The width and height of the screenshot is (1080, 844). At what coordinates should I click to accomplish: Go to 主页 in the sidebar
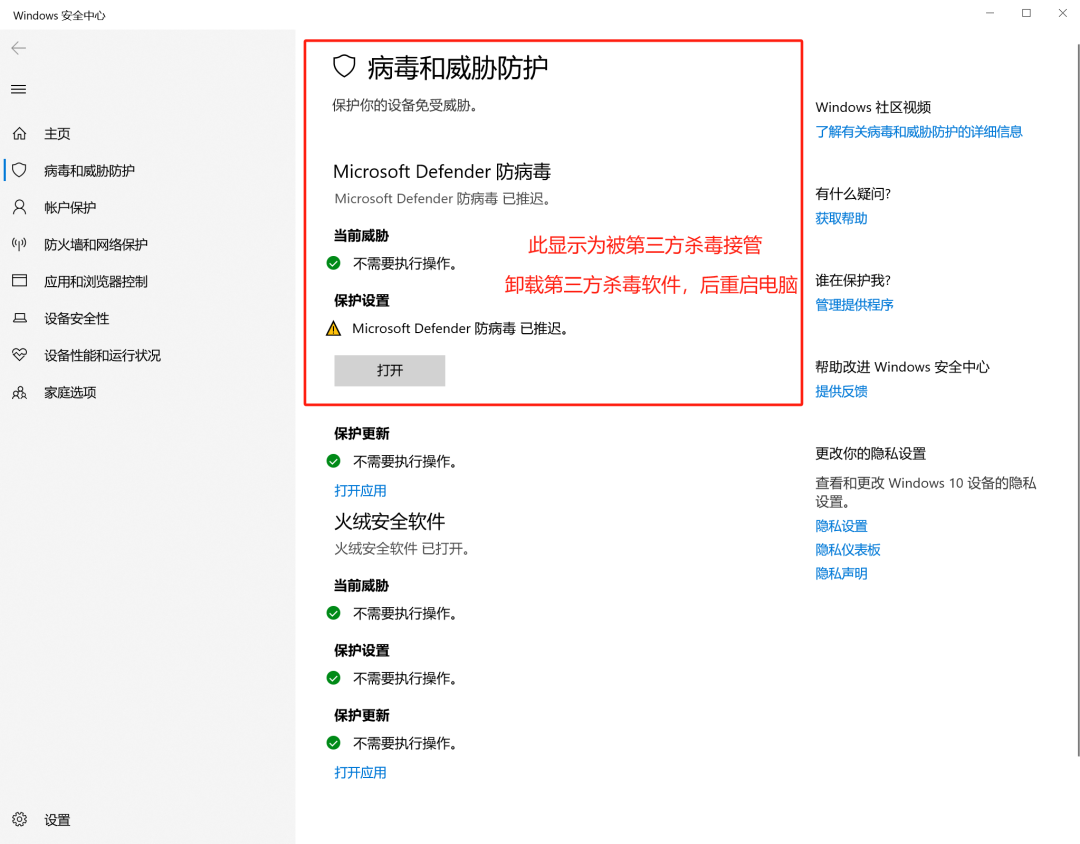[57, 134]
